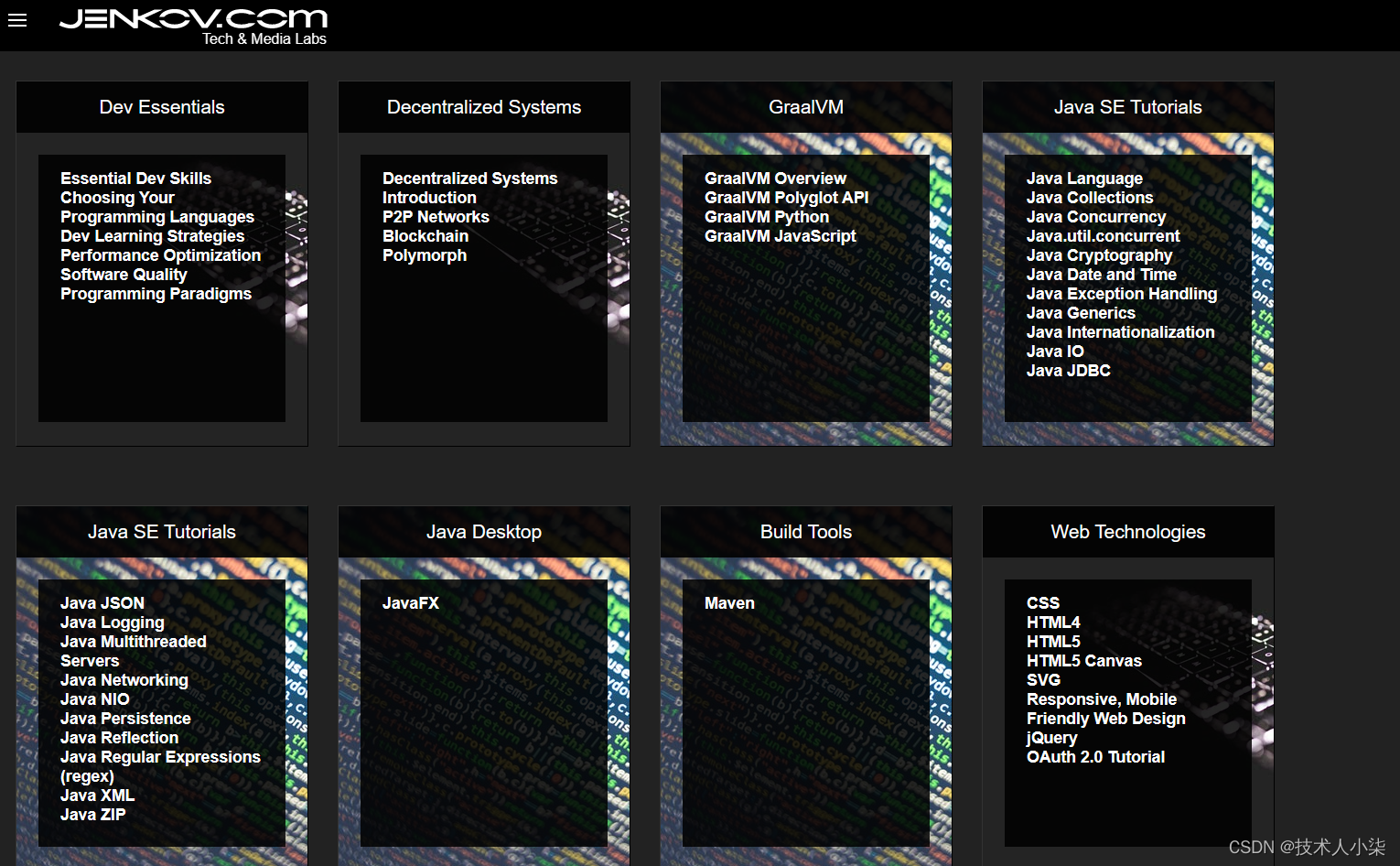Click the Jenkov.com logo
Screen dimensions: 1400x866
[193, 18]
